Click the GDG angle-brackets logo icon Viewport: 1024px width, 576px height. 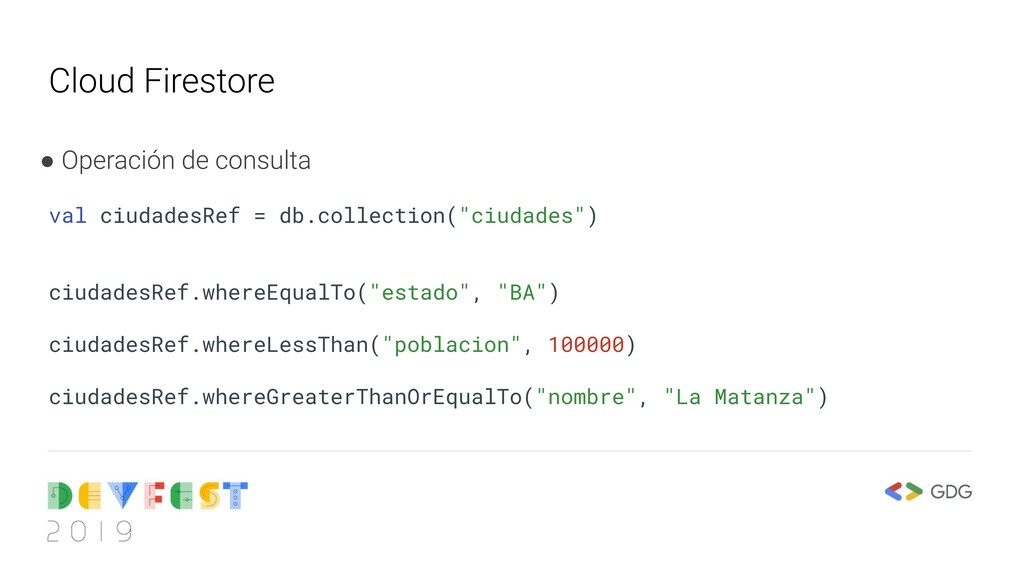click(x=903, y=491)
